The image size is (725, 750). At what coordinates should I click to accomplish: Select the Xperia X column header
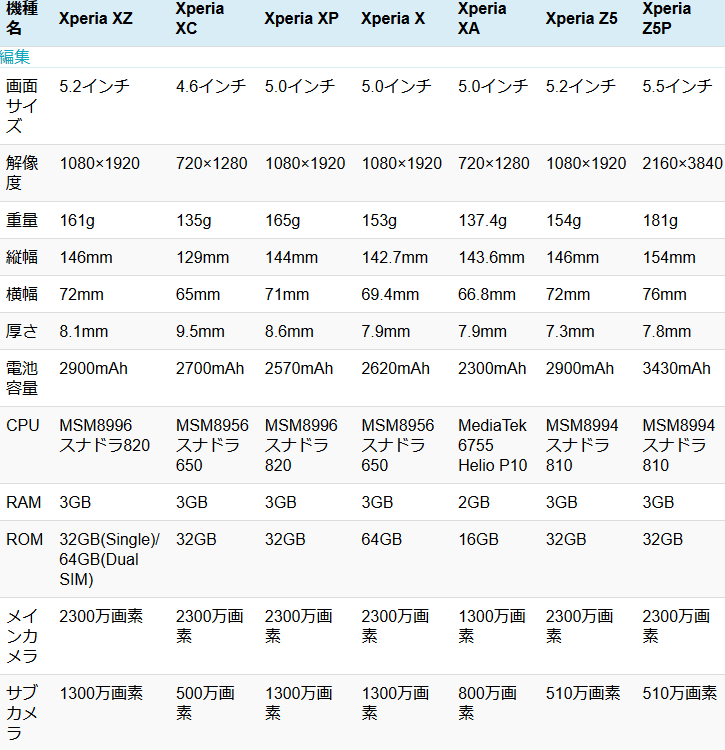click(393, 18)
